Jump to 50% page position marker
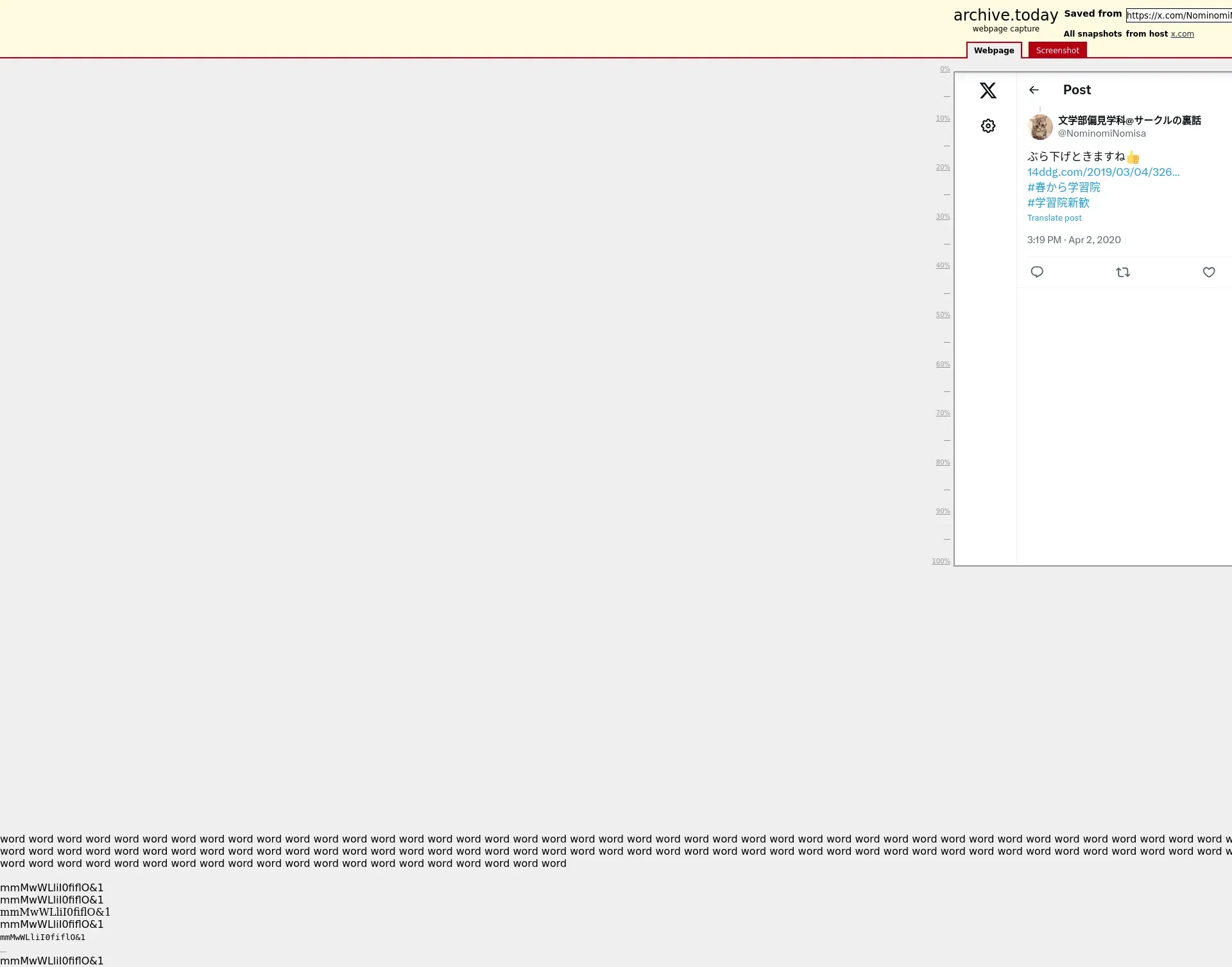This screenshot has width=1232, height=967. click(942, 315)
